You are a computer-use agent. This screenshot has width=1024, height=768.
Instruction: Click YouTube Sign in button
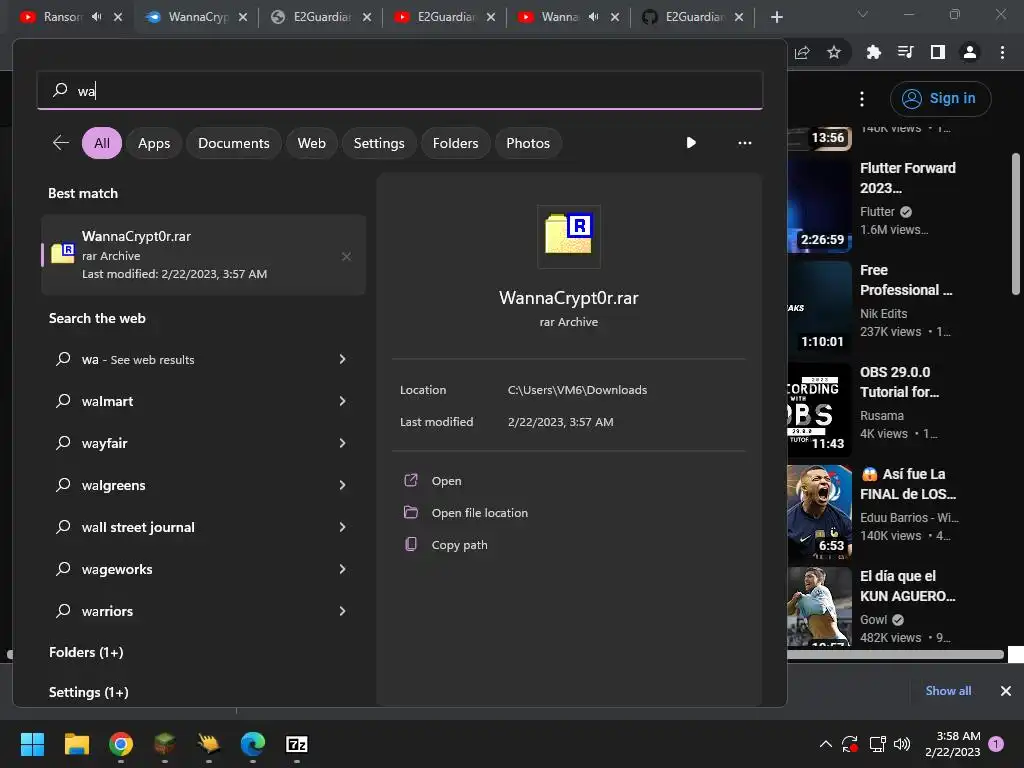pyautogui.click(x=940, y=99)
